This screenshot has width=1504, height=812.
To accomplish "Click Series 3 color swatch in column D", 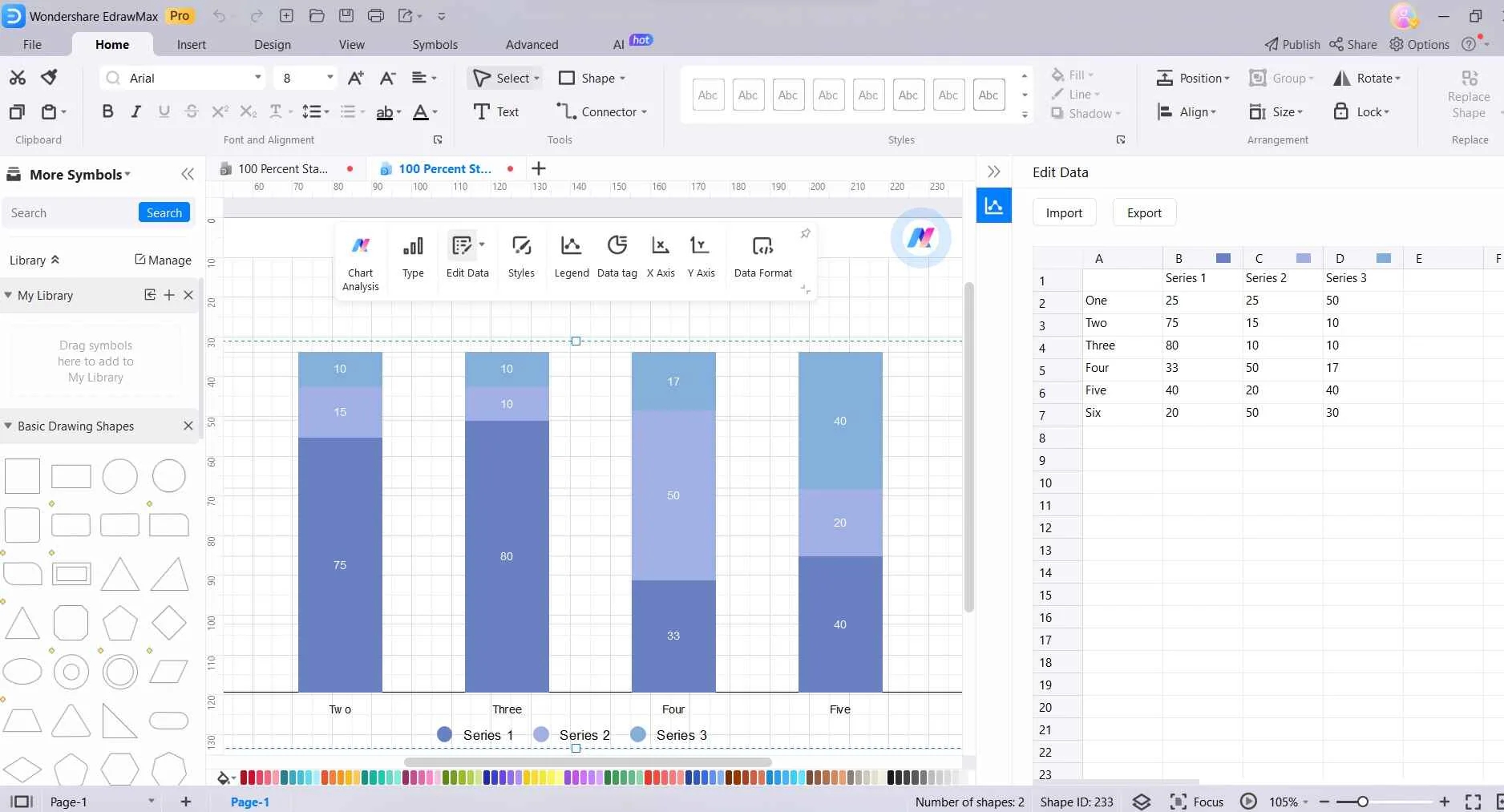I will click(1384, 258).
